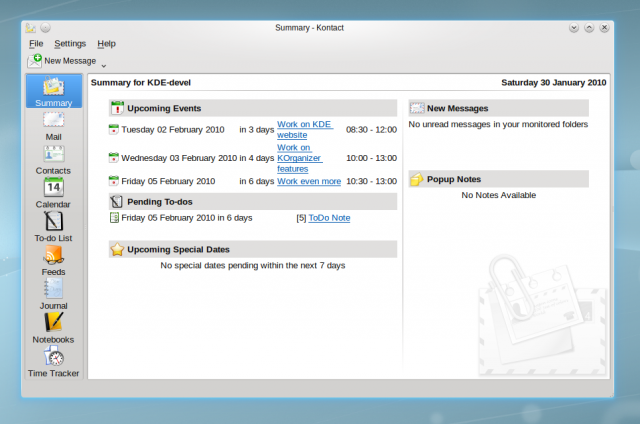Open the 'Work on KDE website' event link
This screenshot has height=424, width=640.
[305, 129]
